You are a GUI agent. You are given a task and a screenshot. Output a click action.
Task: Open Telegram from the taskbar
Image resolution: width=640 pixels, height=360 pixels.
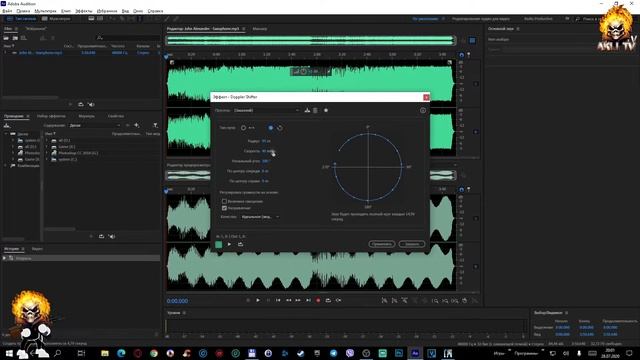(333, 353)
